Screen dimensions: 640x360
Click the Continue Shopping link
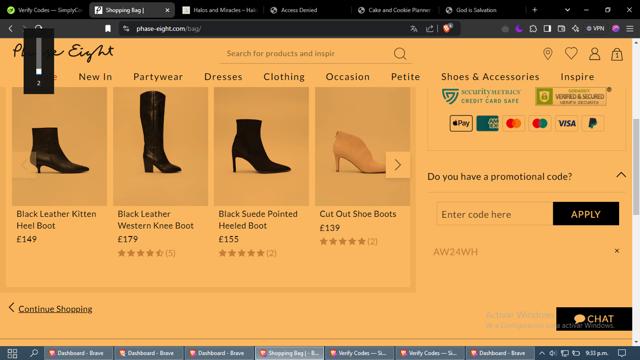55,309
